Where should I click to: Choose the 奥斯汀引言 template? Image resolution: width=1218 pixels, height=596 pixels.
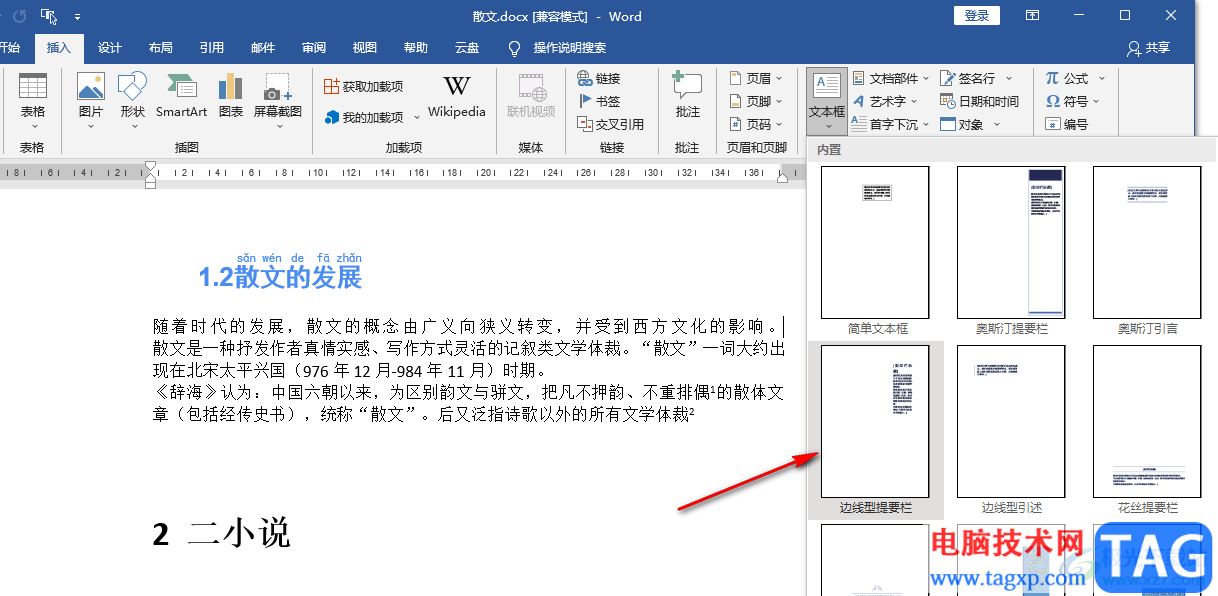click(x=1147, y=251)
